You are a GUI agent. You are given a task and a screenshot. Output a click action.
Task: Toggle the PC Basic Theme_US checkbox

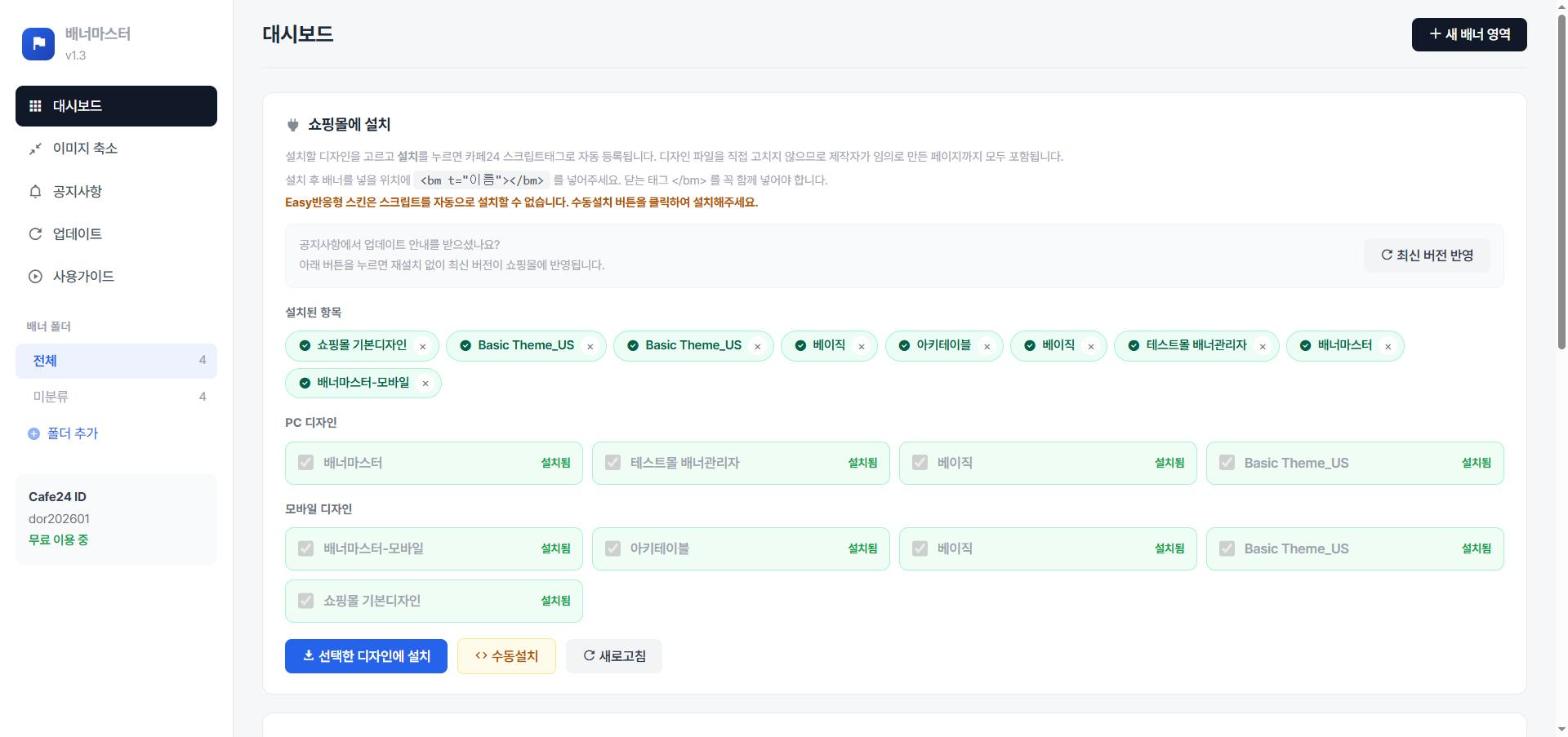1227,462
